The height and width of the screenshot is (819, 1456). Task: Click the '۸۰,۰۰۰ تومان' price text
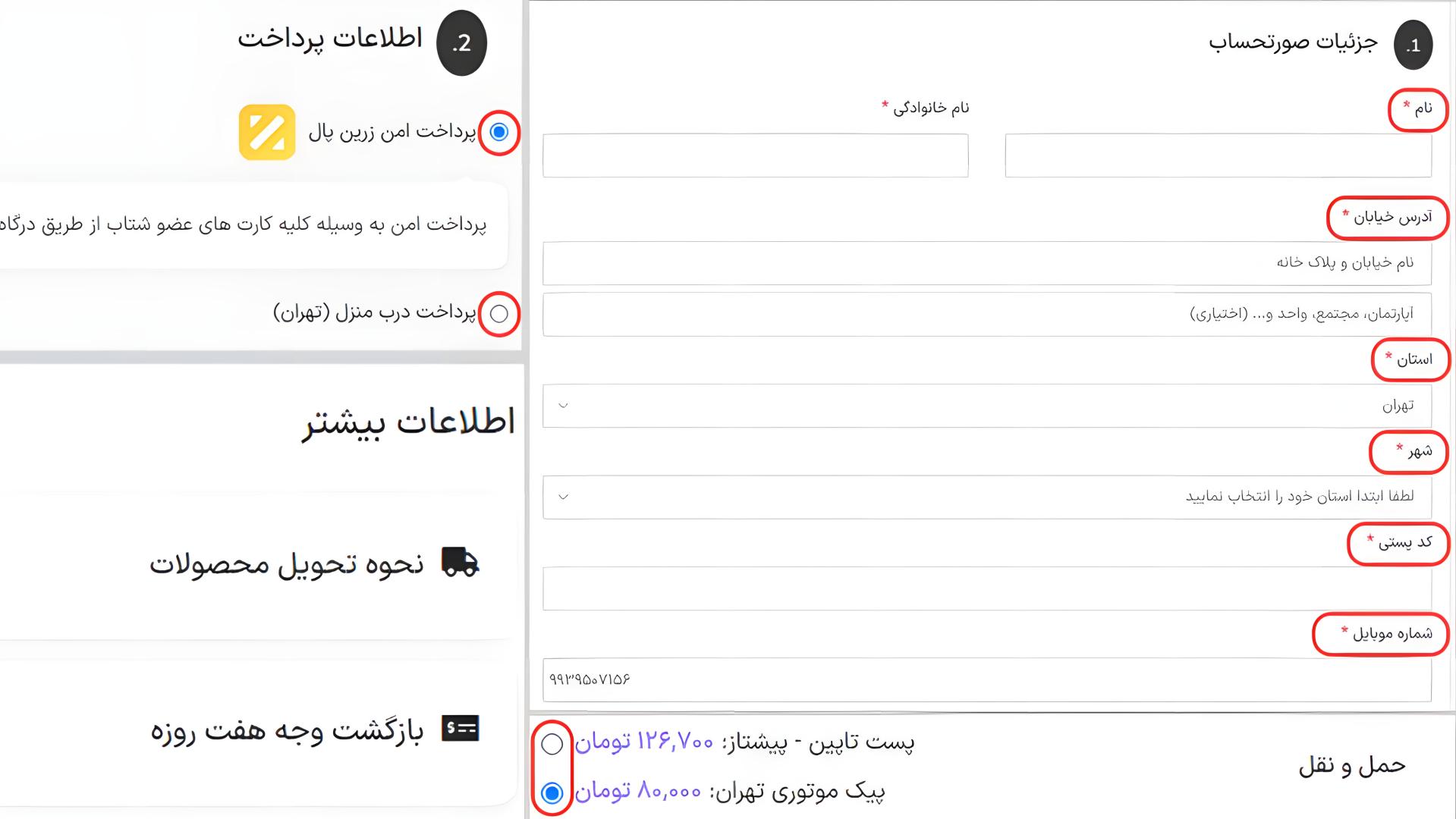coord(638,791)
